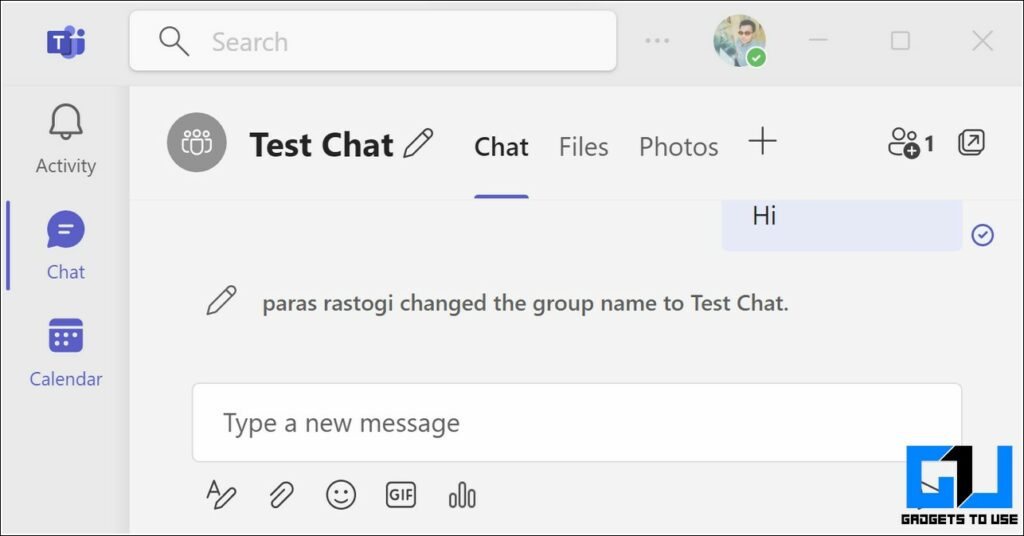Minimize the Teams window
The width and height of the screenshot is (1024, 536).
[818, 40]
